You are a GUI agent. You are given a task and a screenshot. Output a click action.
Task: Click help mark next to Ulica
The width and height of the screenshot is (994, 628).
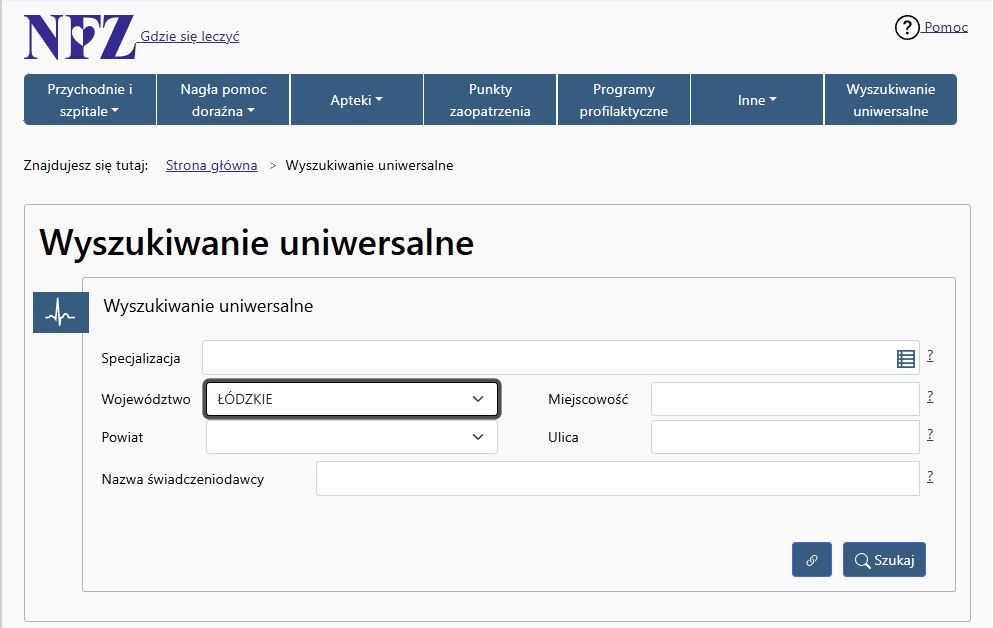930,434
